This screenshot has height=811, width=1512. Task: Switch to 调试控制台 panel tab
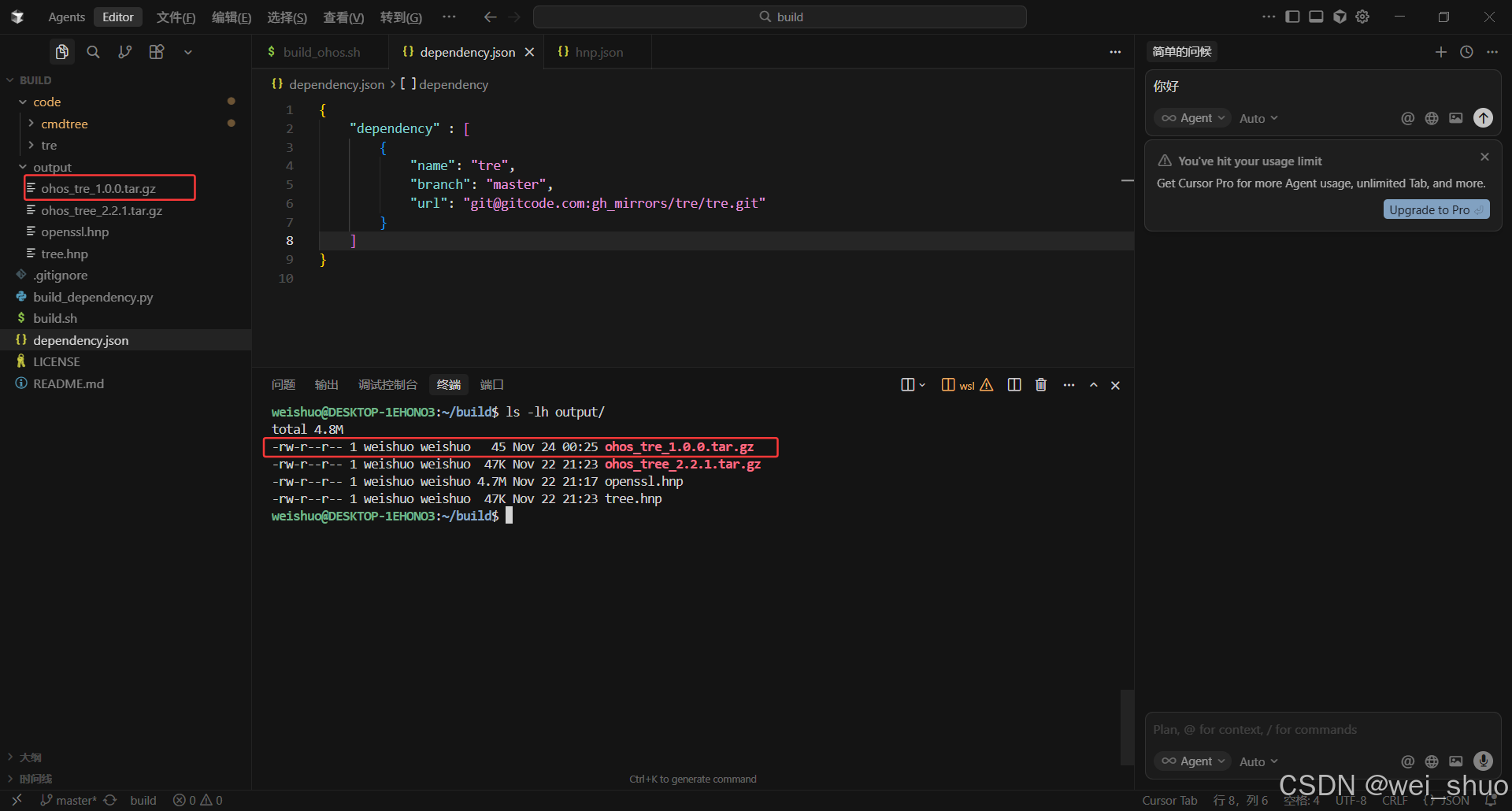pyautogui.click(x=387, y=385)
